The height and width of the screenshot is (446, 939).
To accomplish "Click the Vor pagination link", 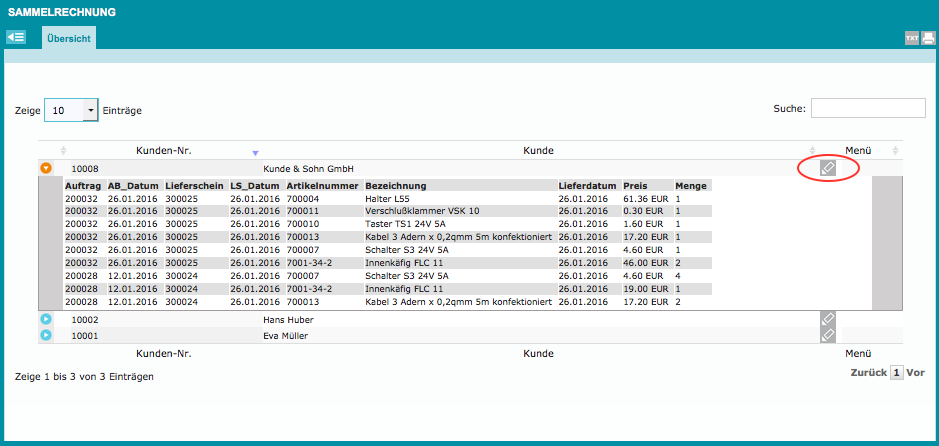I will tap(915, 372).
